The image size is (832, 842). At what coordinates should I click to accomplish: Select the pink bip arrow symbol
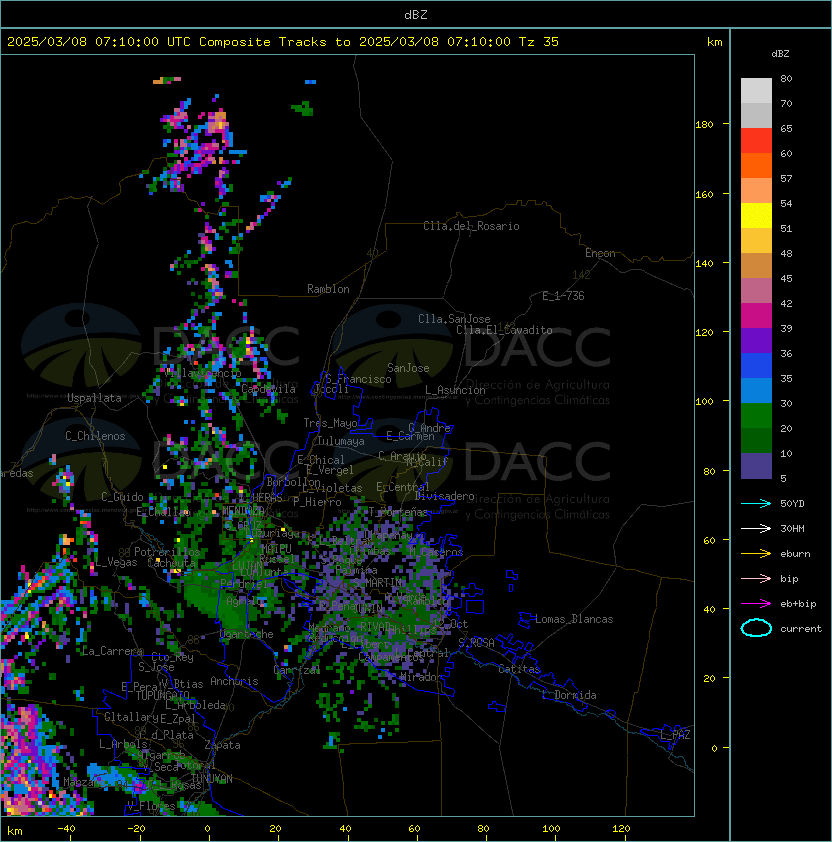[x=756, y=578]
